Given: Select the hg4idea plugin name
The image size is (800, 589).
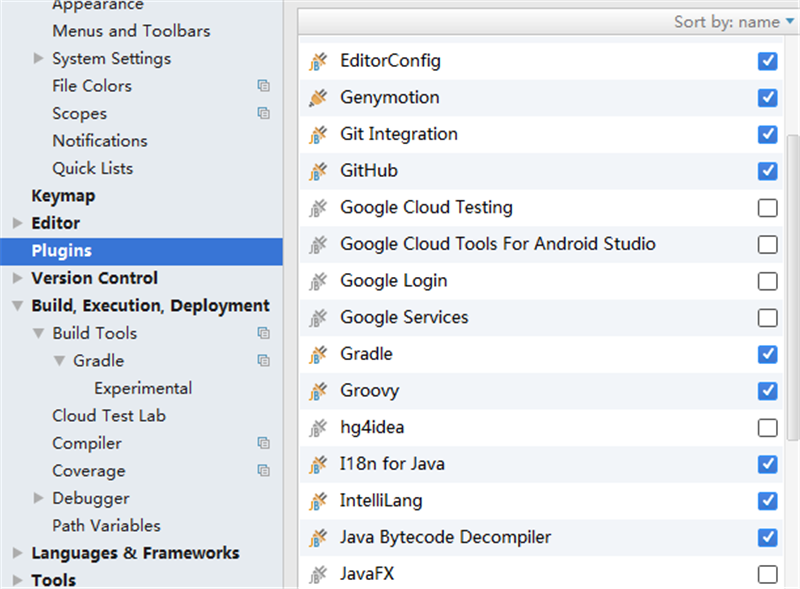Looking at the screenshot, I should pos(372,427).
